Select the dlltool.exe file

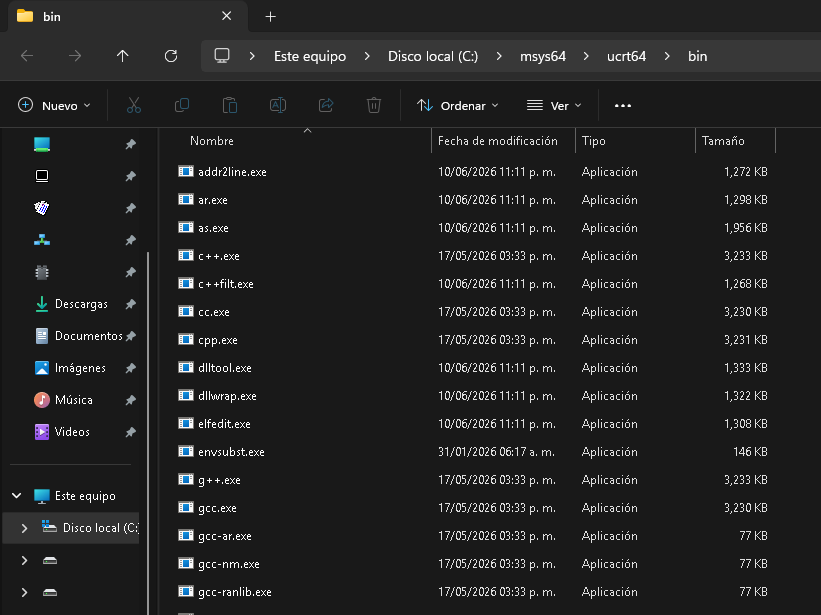point(225,368)
